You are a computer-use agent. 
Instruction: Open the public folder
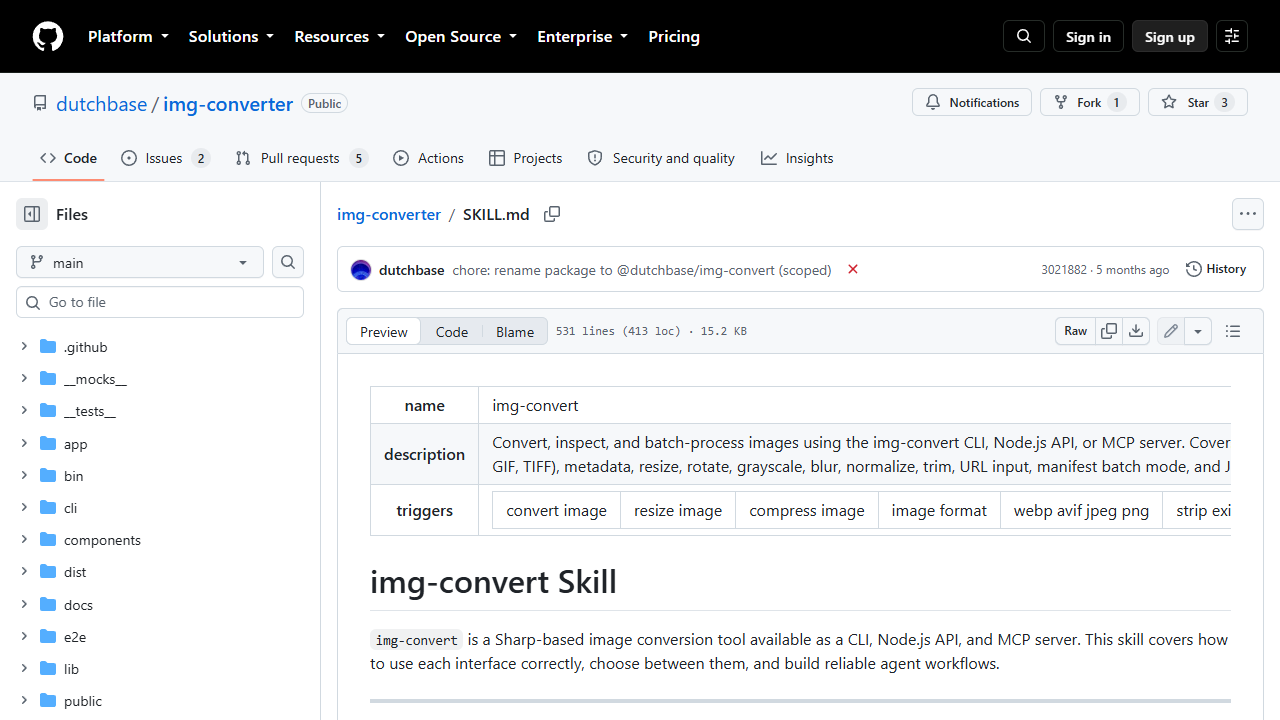83,701
